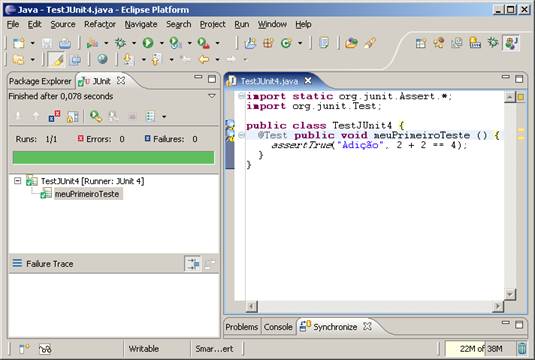Click the New wizard toolbar icon

coord(19,43)
